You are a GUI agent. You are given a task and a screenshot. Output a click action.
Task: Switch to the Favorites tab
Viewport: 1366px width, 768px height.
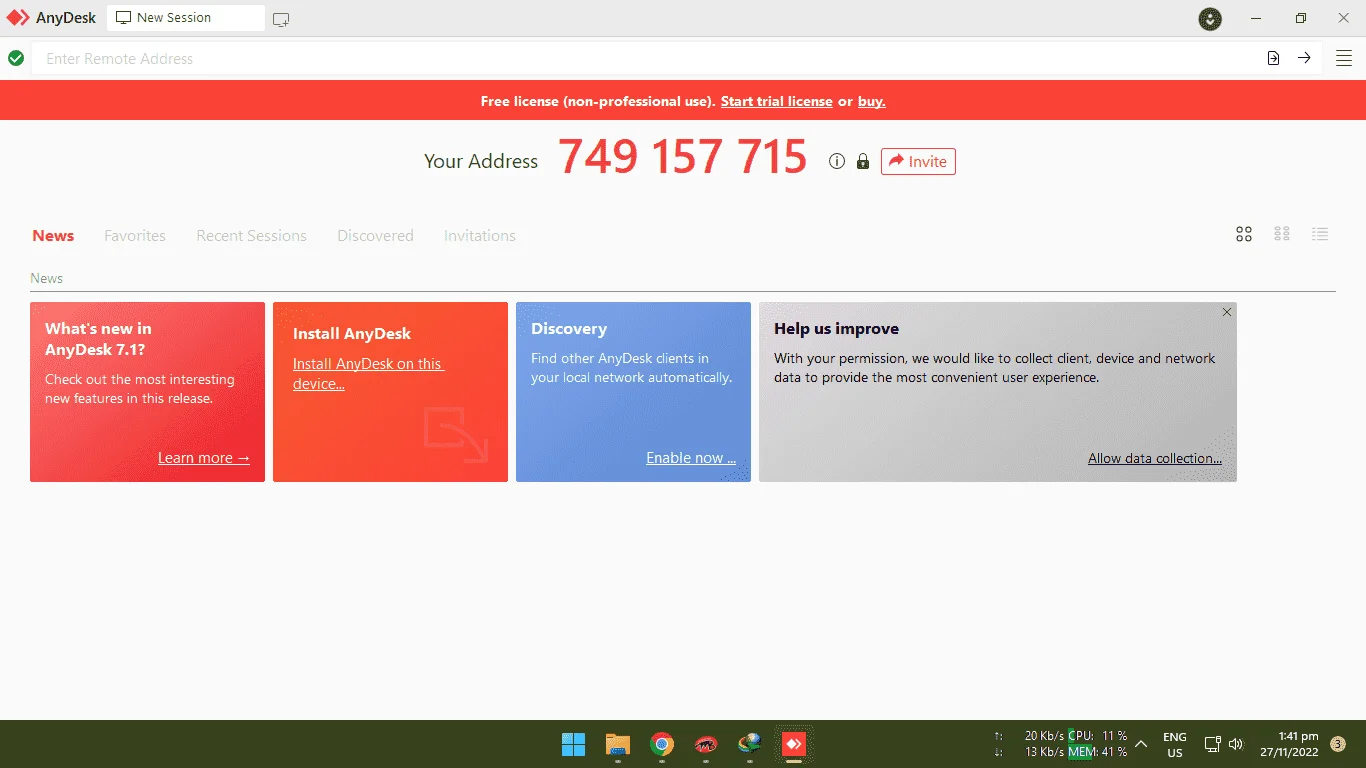[x=135, y=236]
